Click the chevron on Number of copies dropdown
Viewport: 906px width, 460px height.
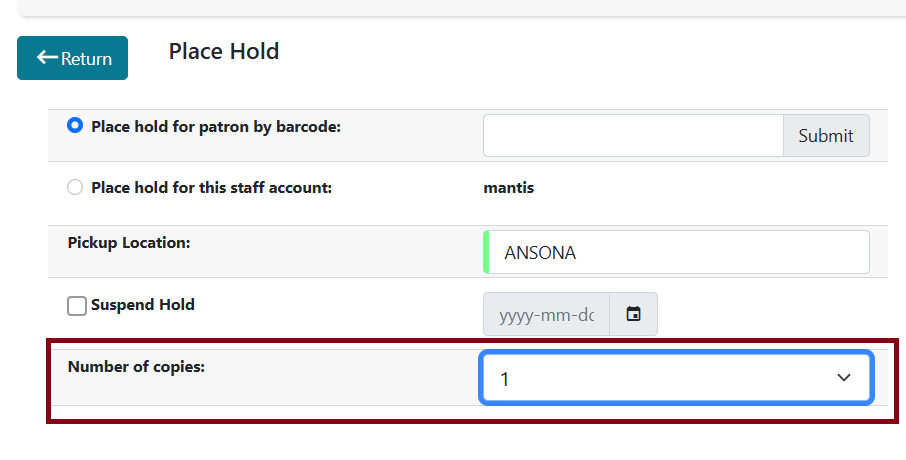(843, 378)
